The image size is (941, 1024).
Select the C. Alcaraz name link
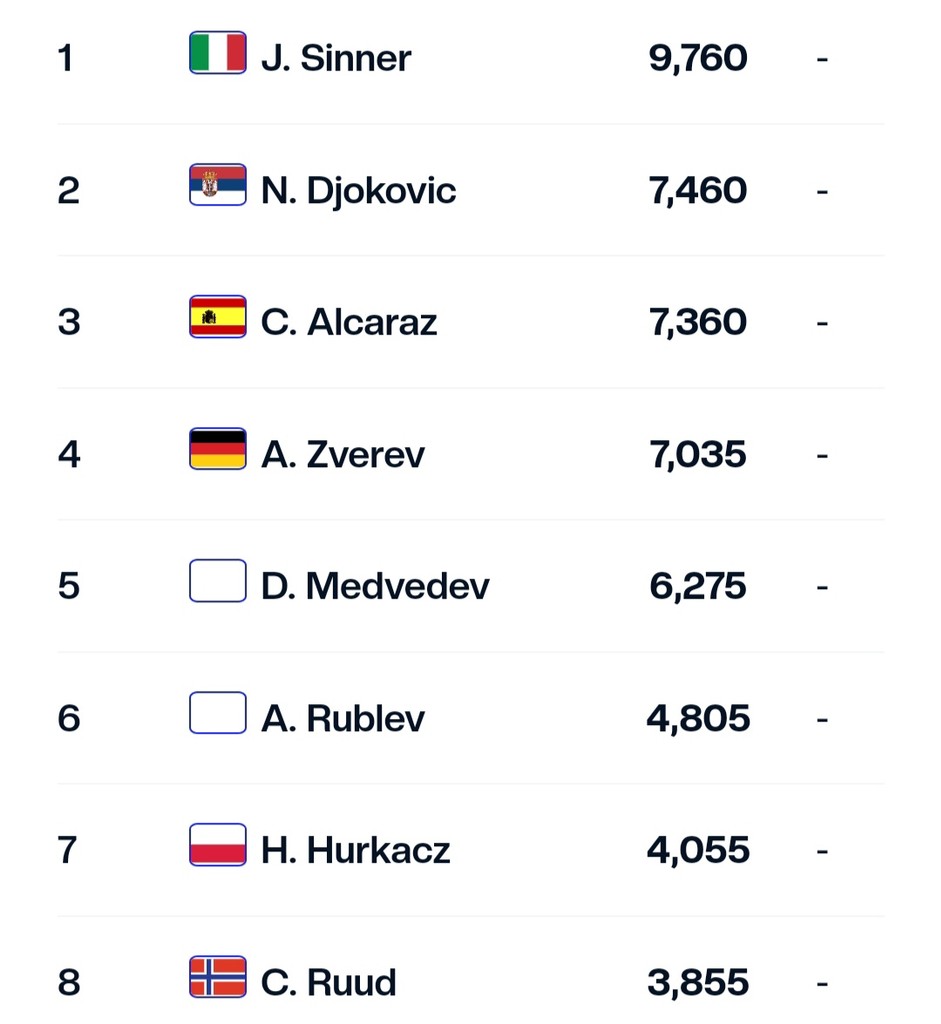click(x=349, y=323)
